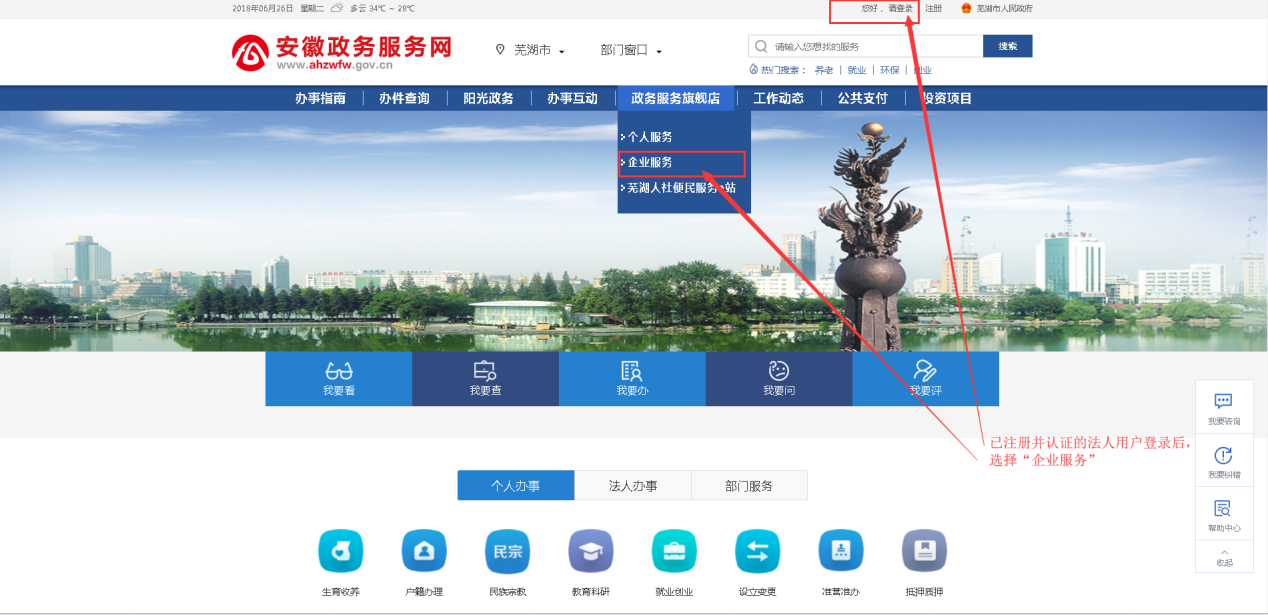Select the 教育科研 graduation cap icon
The image size is (1268, 615).
(x=590, y=551)
